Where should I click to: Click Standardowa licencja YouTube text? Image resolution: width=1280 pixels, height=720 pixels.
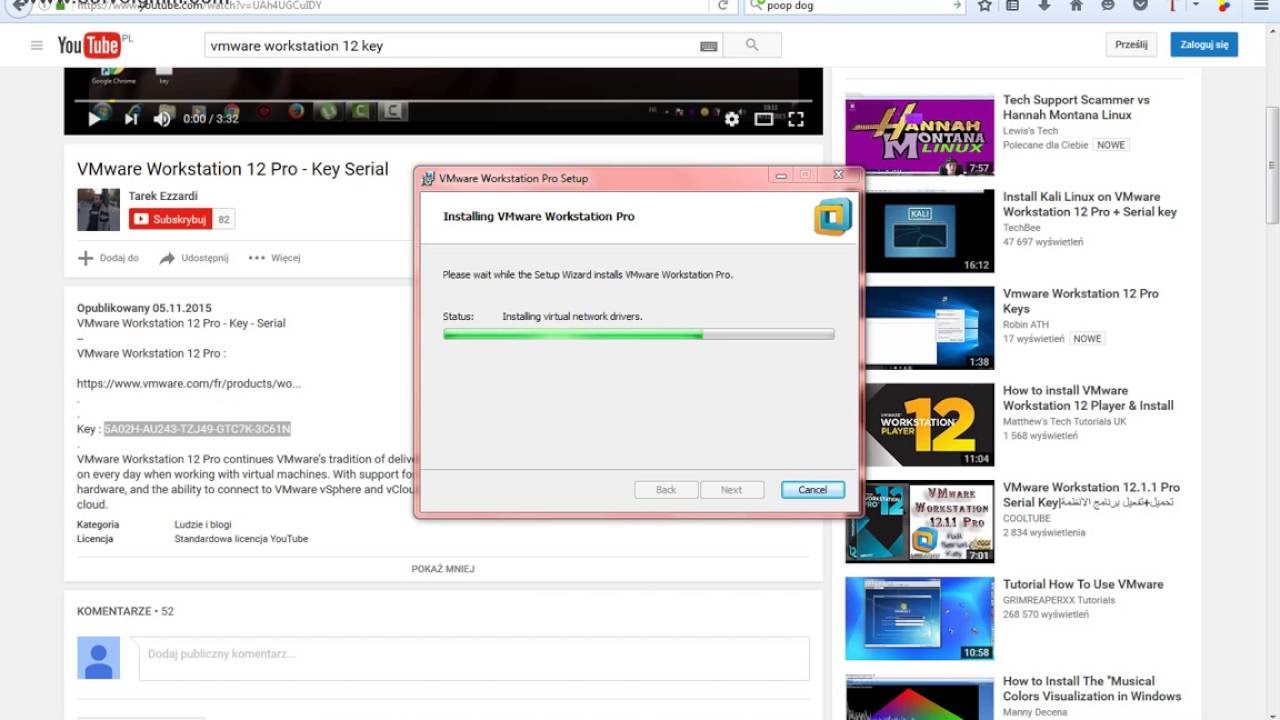pyautogui.click(x=241, y=539)
